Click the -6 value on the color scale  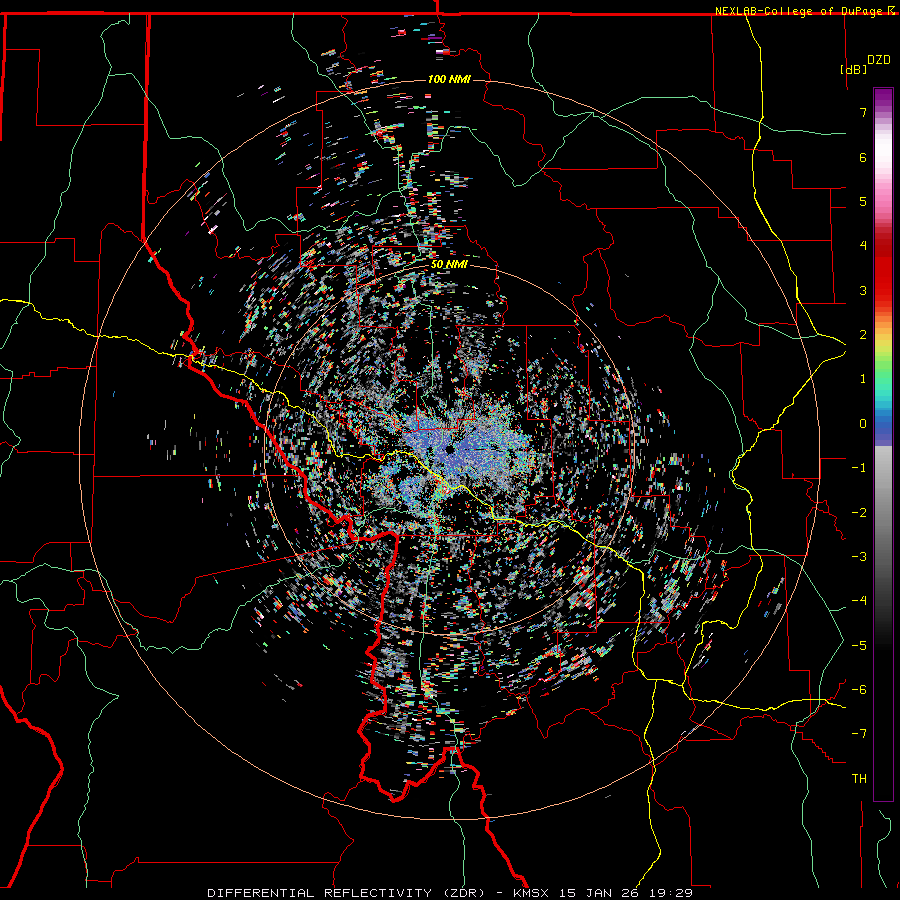[859, 689]
